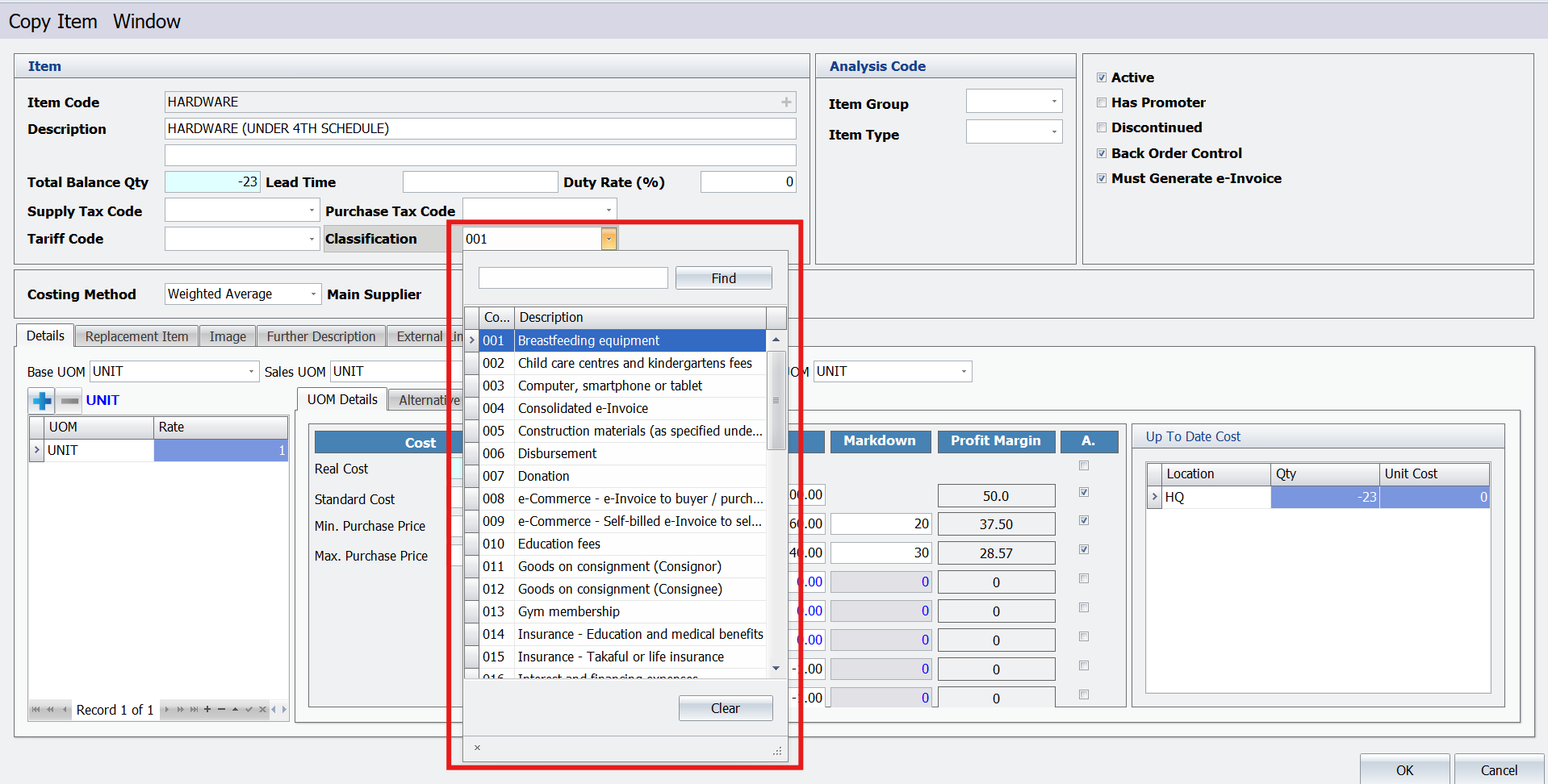Click the grey minus remove UOM icon
1548x784 pixels.
pos(69,400)
